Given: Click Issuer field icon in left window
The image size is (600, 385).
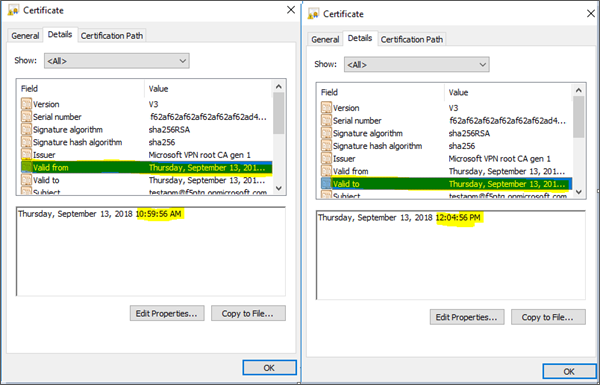Looking at the screenshot, I should point(26,155).
